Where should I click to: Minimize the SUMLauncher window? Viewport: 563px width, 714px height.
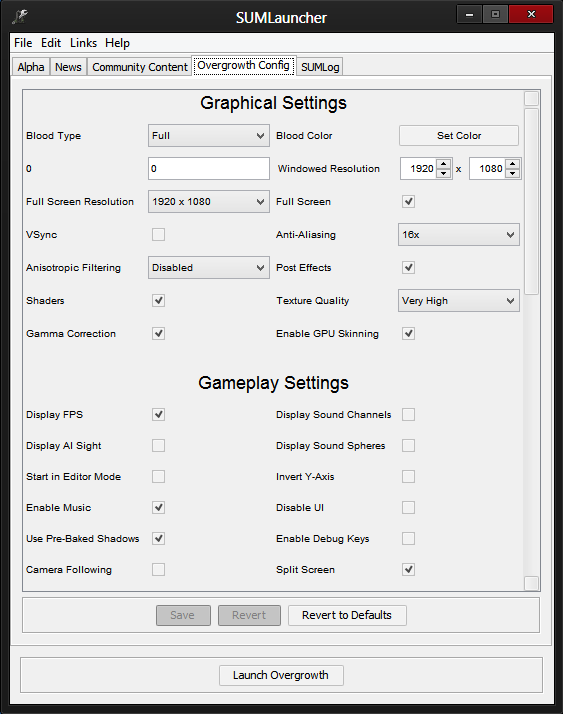coord(470,15)
